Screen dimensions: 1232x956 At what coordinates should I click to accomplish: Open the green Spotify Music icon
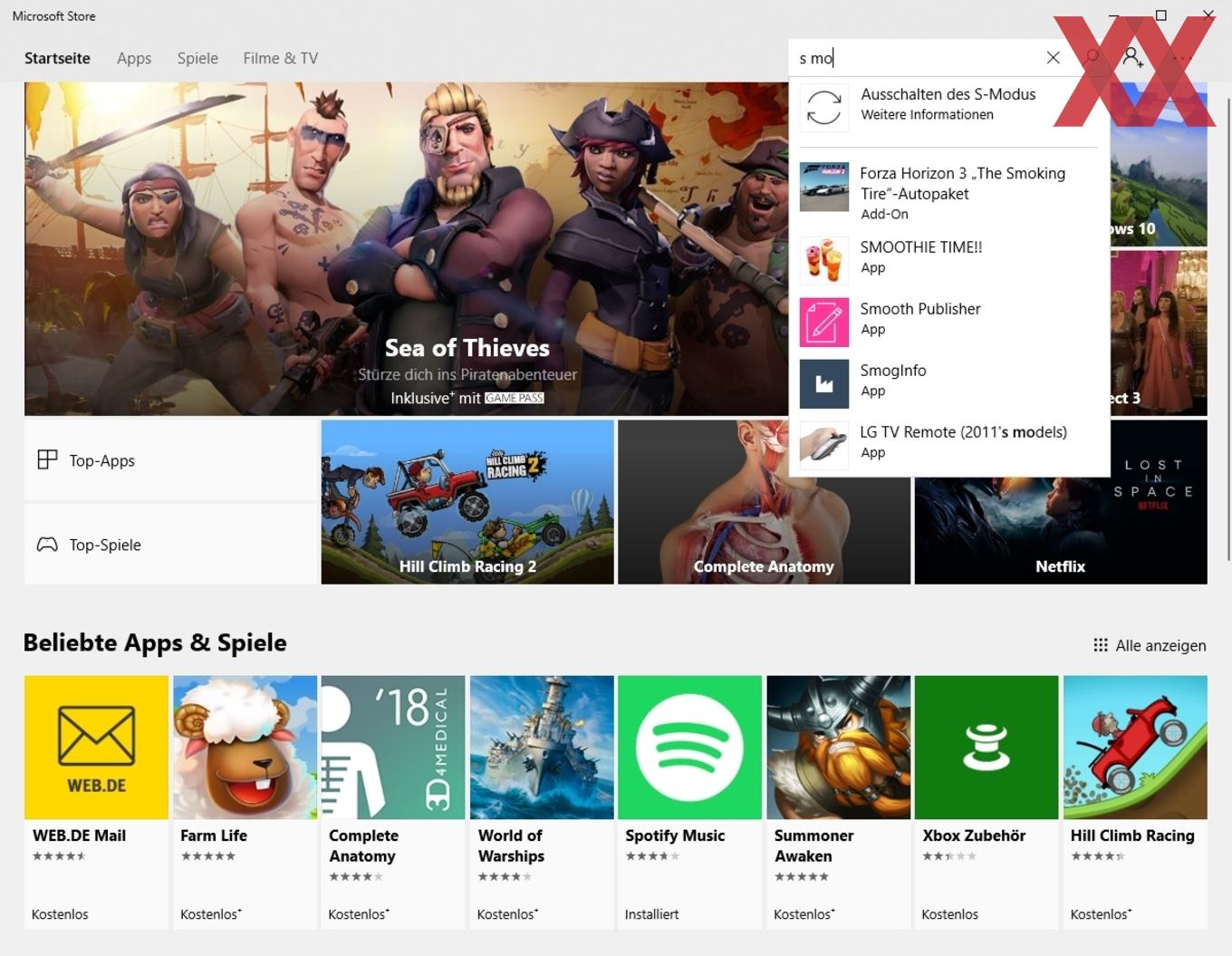coord(689,748)
